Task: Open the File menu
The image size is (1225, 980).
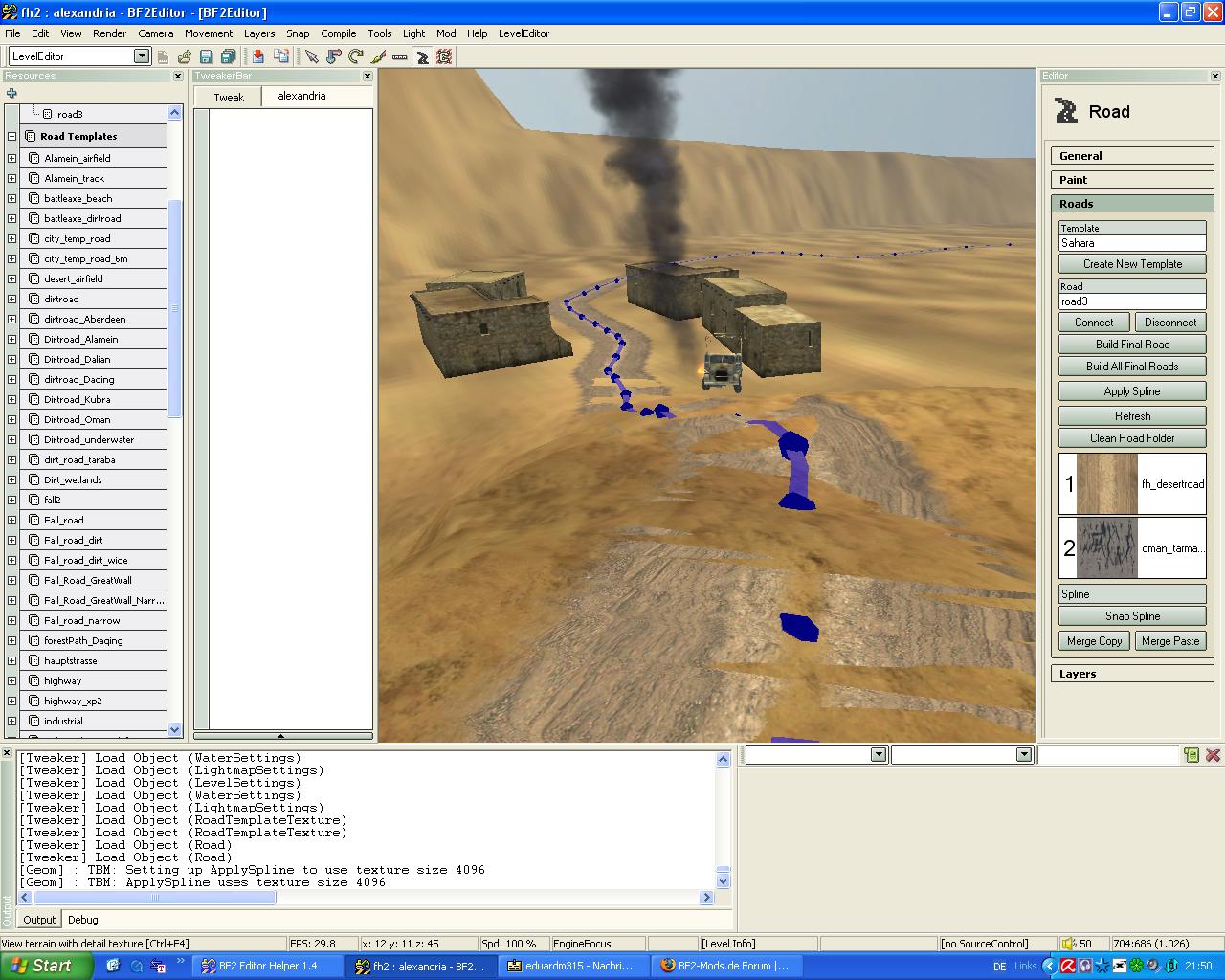Action: click(x=12, y=33)
